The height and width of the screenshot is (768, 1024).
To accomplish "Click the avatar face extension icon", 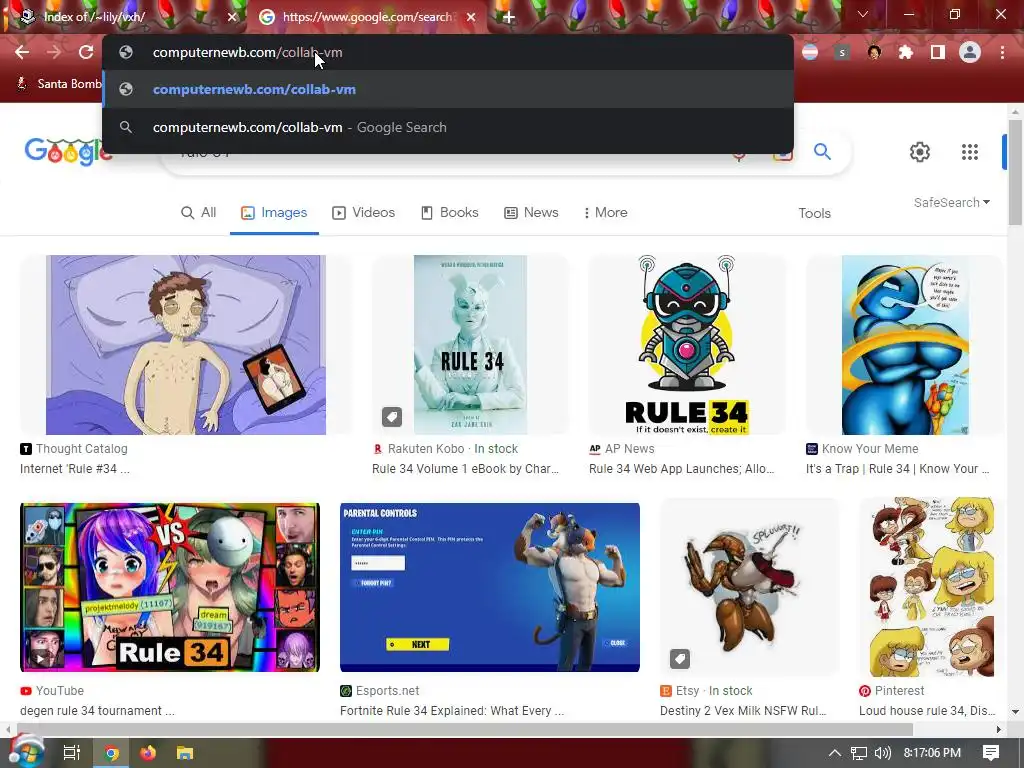I will (874, 52).
